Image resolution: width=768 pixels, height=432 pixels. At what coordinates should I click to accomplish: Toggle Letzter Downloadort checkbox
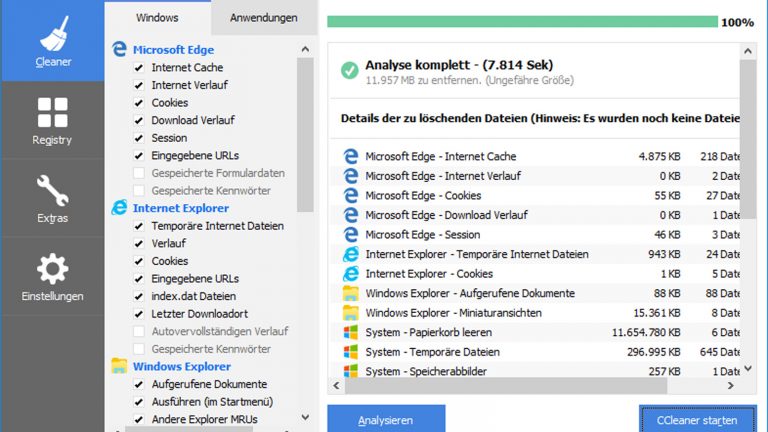(139, 314)
